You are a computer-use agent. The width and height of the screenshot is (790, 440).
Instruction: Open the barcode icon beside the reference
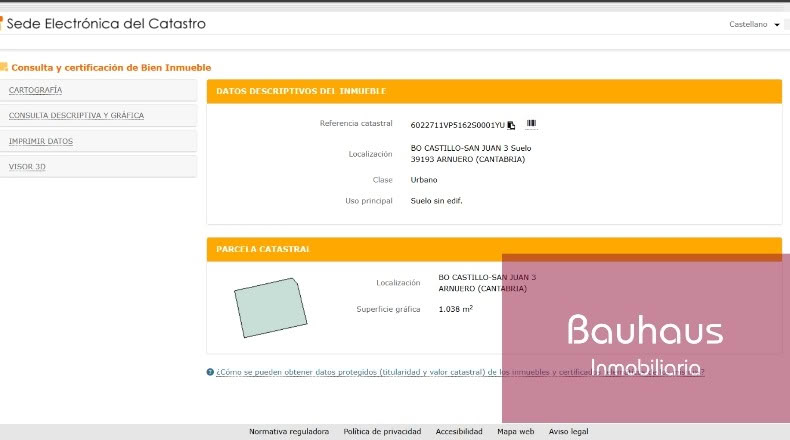[x=531, y=123]
